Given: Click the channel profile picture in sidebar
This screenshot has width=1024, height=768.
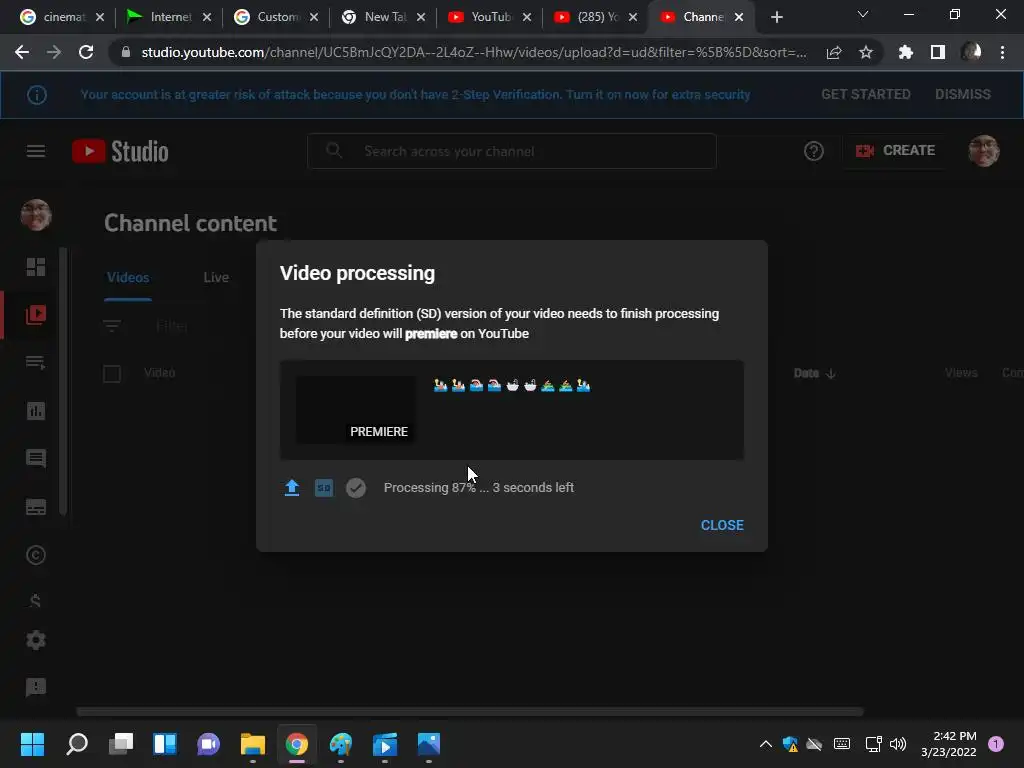Looking at the screenshot, I should pyautogui.click(x=36, y=215).
